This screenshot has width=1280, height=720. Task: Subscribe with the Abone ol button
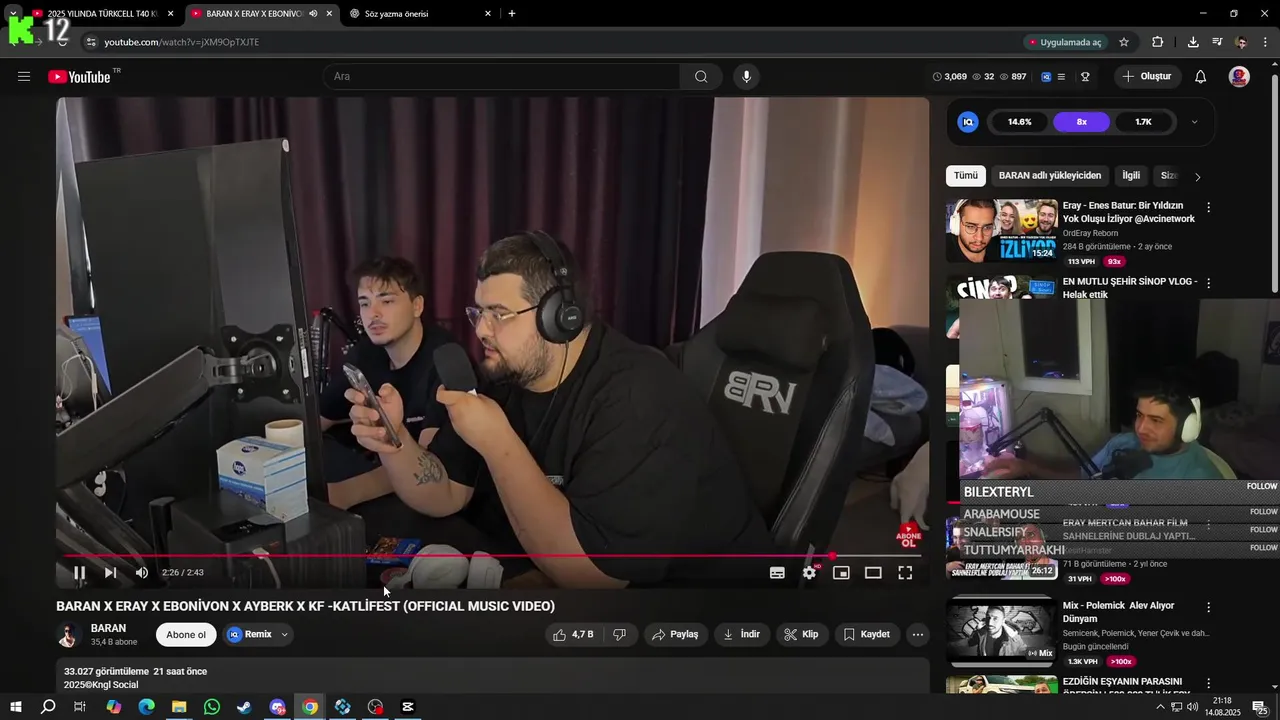tap(186, 635)
